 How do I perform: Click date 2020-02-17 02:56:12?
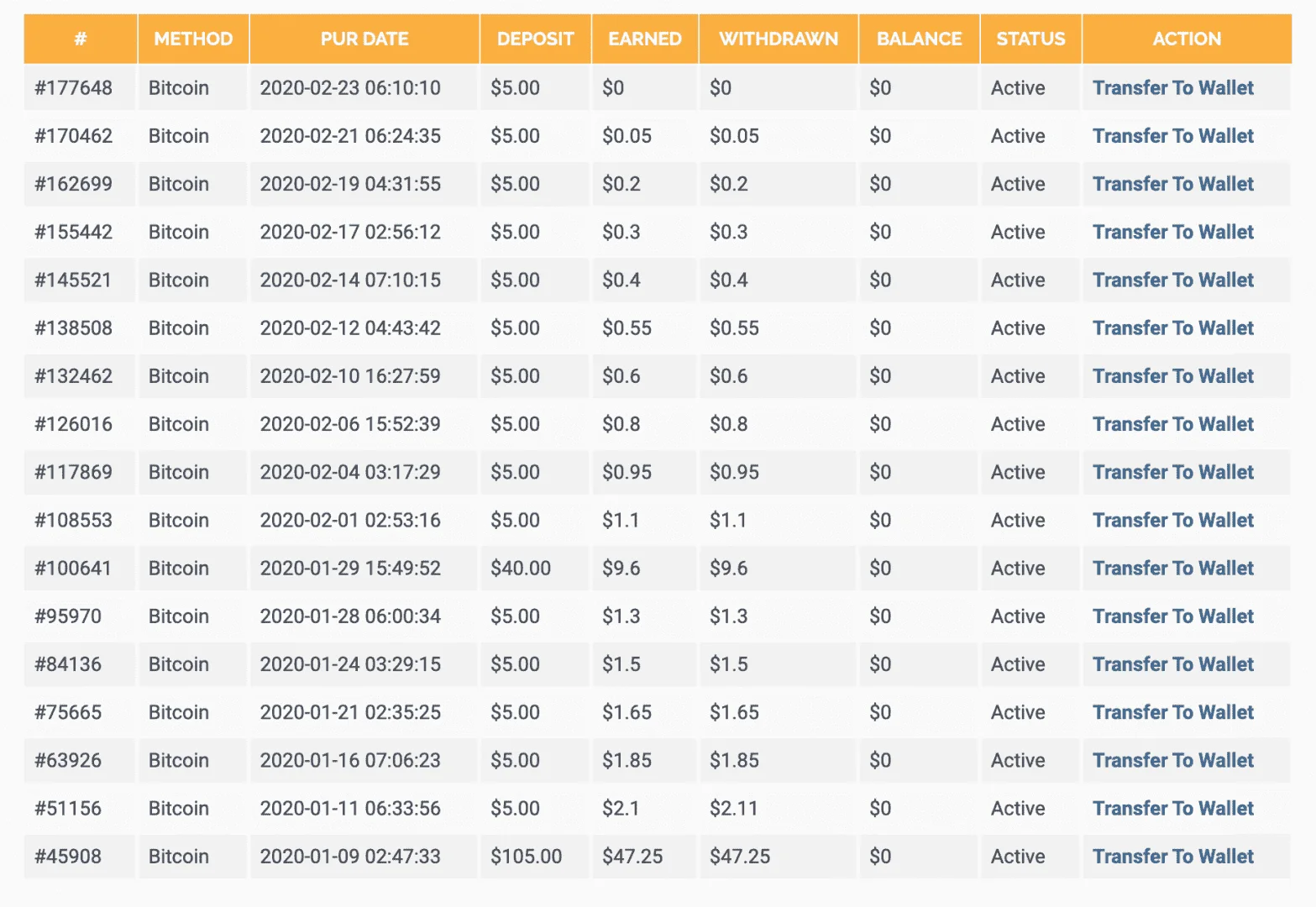click(x=350, y=232)
